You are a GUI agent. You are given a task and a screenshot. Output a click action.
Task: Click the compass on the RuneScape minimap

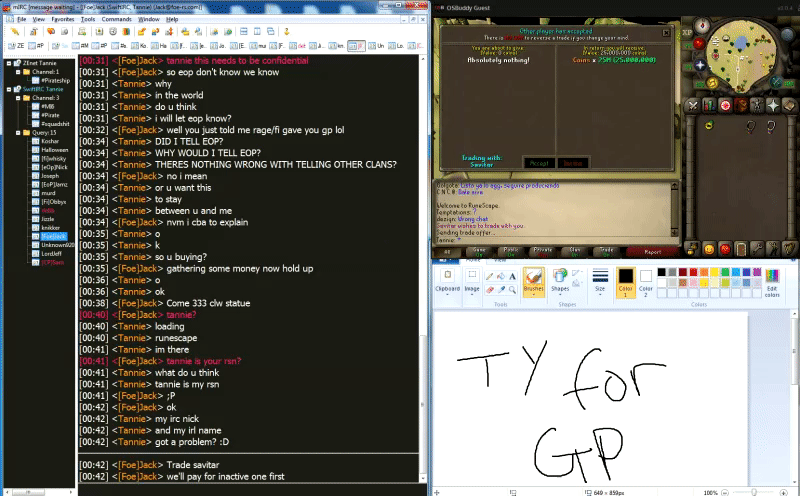703,24
